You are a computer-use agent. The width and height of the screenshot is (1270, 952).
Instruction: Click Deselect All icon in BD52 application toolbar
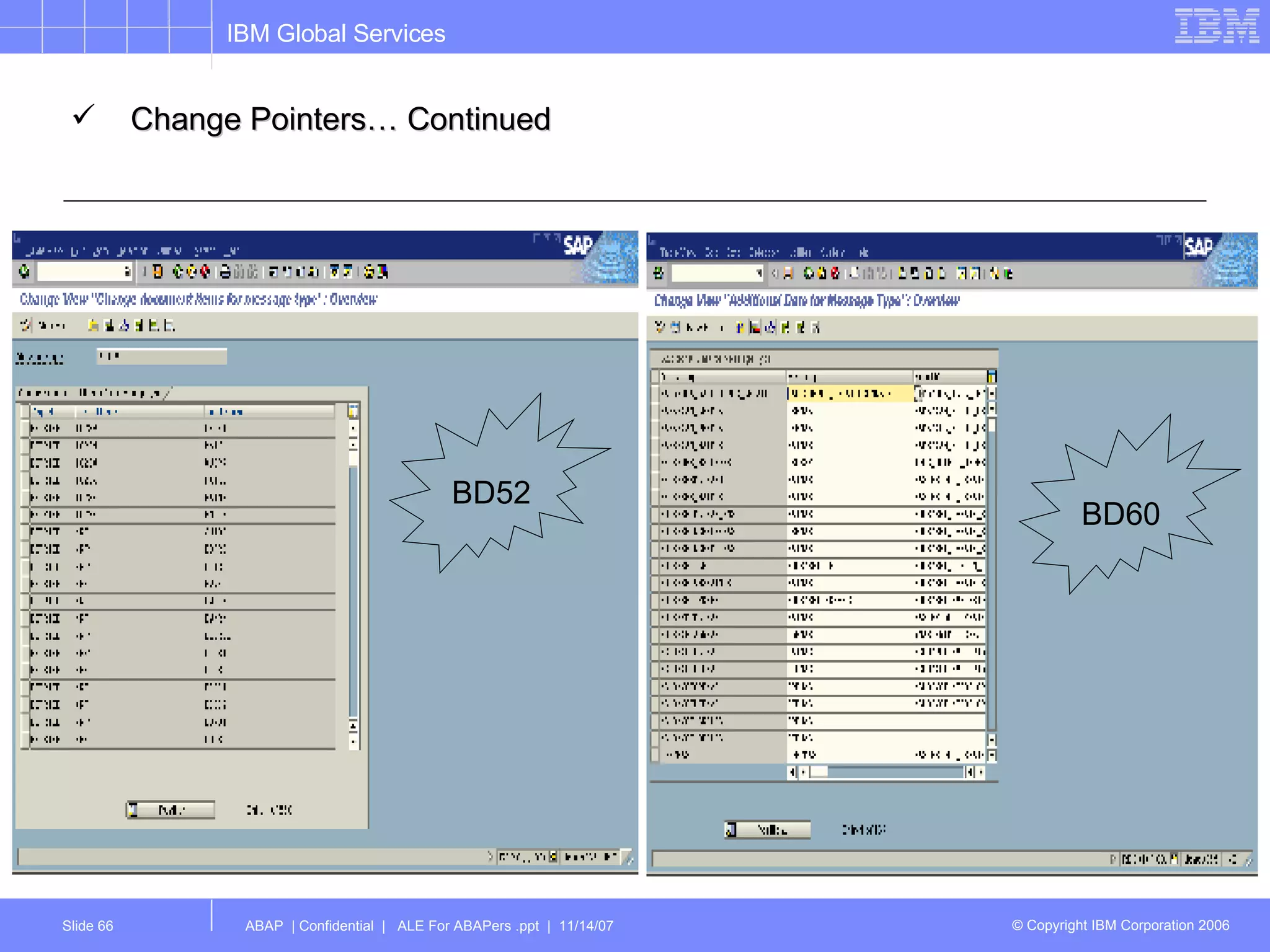(x=169, y=325)
